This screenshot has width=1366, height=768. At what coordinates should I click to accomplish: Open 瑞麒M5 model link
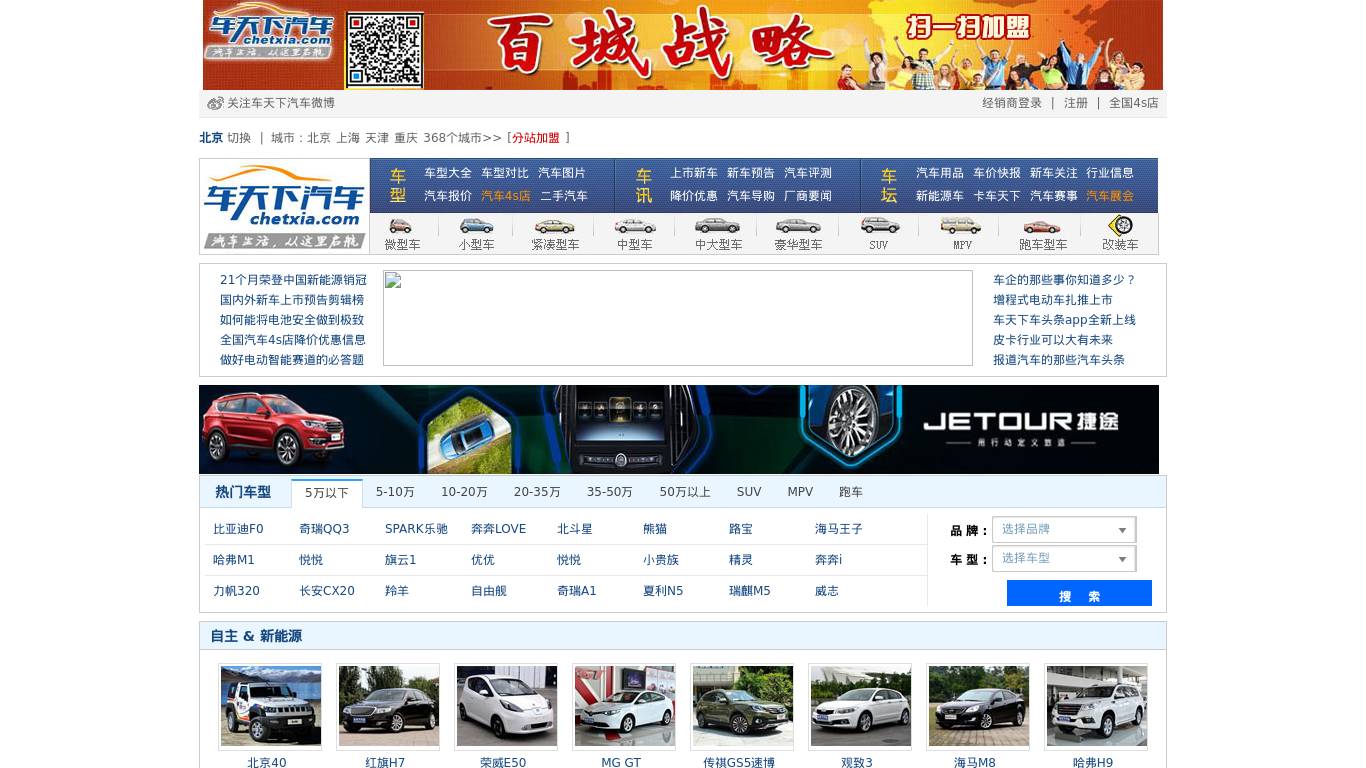click(x=750, y=591)
